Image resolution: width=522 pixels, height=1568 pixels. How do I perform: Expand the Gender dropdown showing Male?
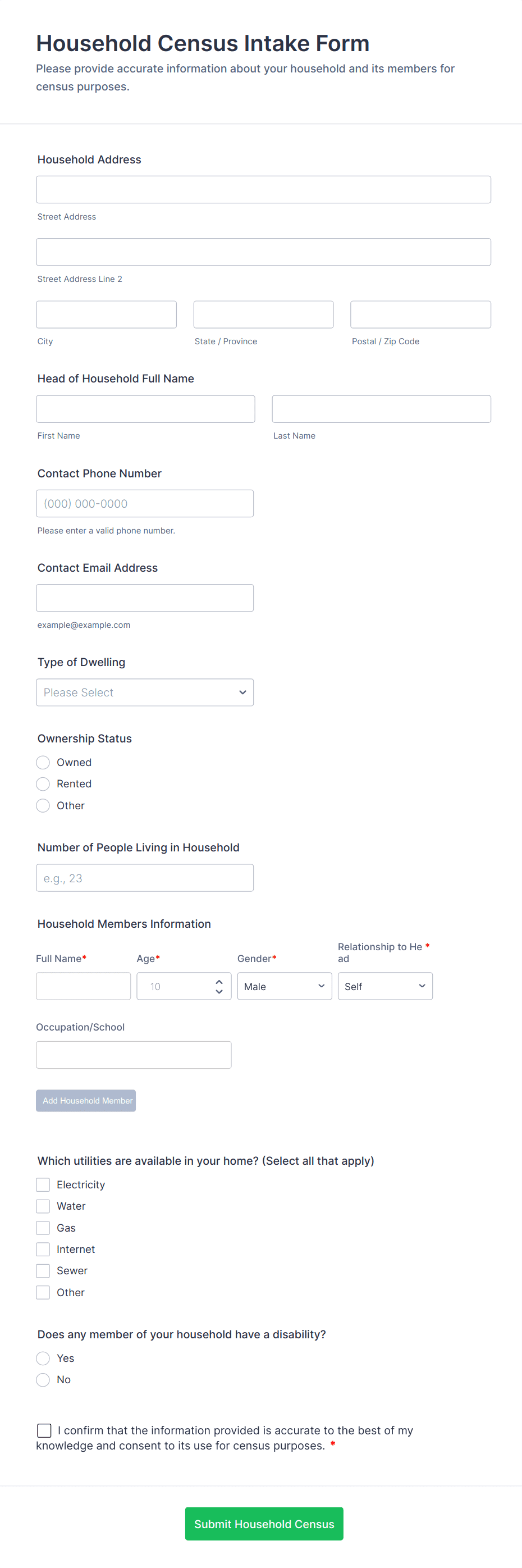(284, 986)
